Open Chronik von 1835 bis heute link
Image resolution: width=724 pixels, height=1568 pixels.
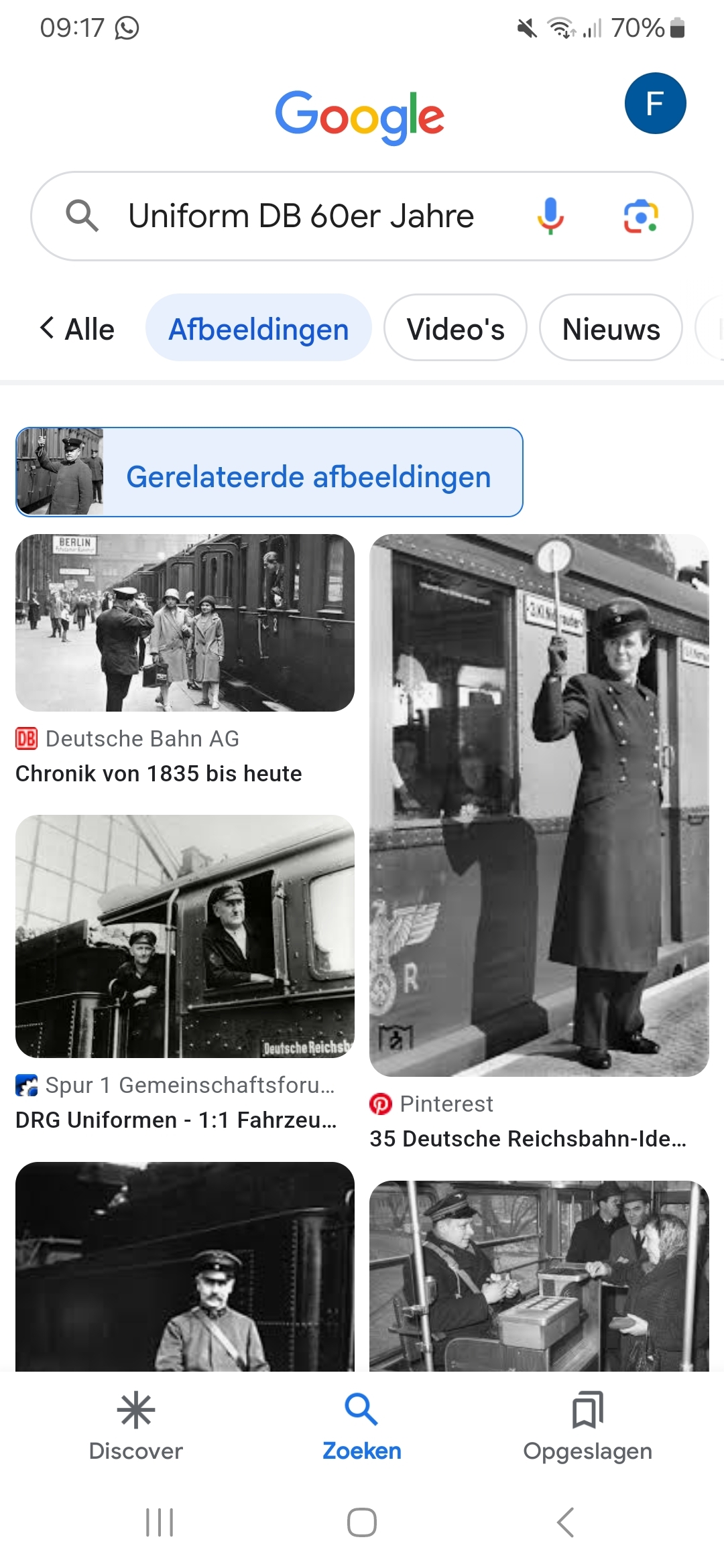(159, 773)
